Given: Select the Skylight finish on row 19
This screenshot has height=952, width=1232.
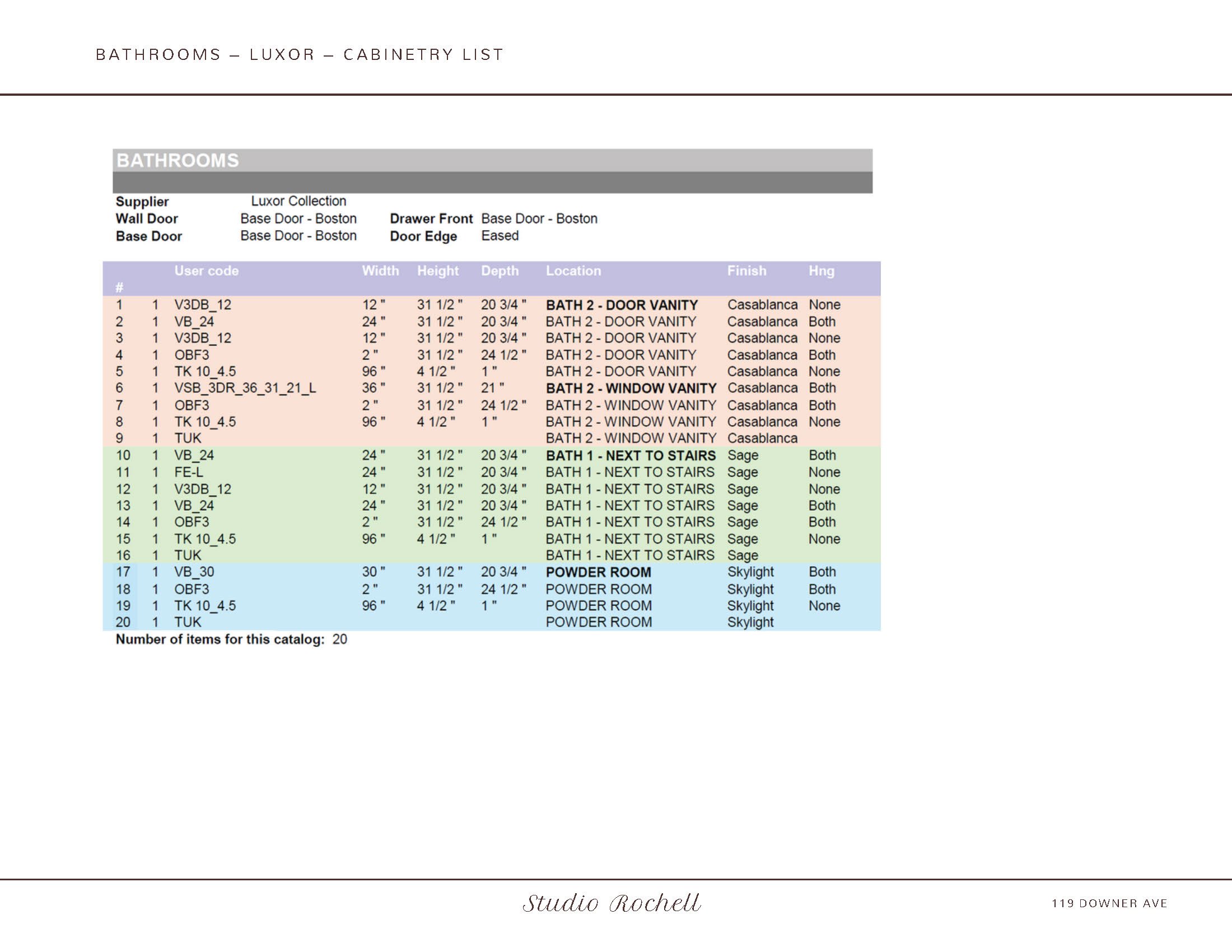Looking at the screenshot, I should tap(749, 606).
